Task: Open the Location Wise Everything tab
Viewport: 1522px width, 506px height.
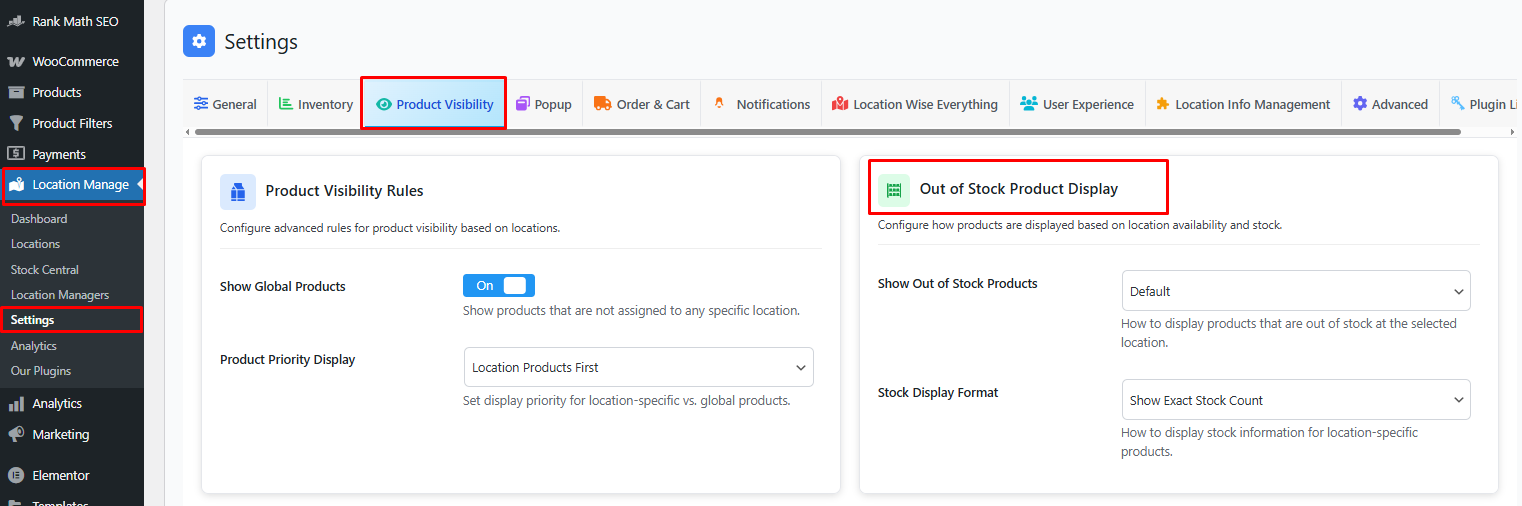Action: coord(915,104)
